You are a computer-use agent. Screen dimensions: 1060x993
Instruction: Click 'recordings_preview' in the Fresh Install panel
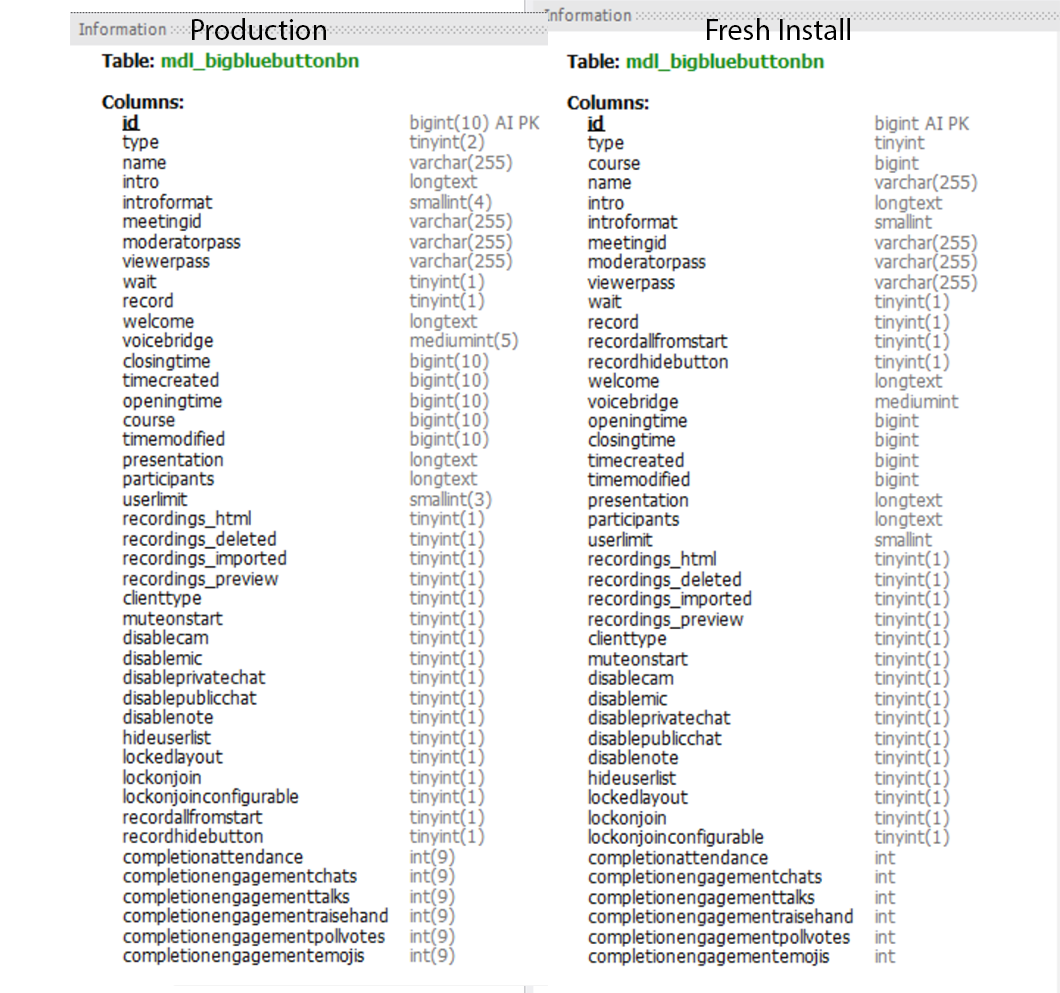click(x=665, y=620)
